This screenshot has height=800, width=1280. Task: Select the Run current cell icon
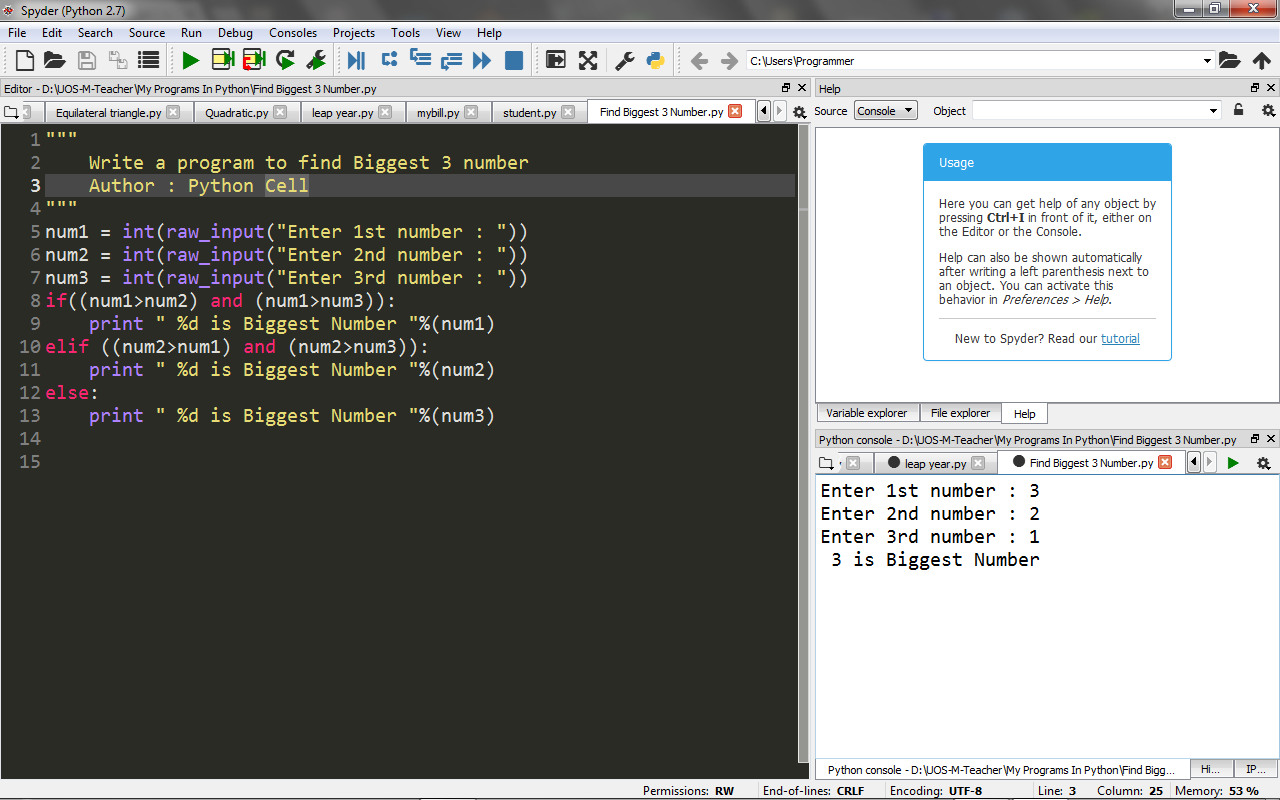pyautogui.click(x=223, y=60)
